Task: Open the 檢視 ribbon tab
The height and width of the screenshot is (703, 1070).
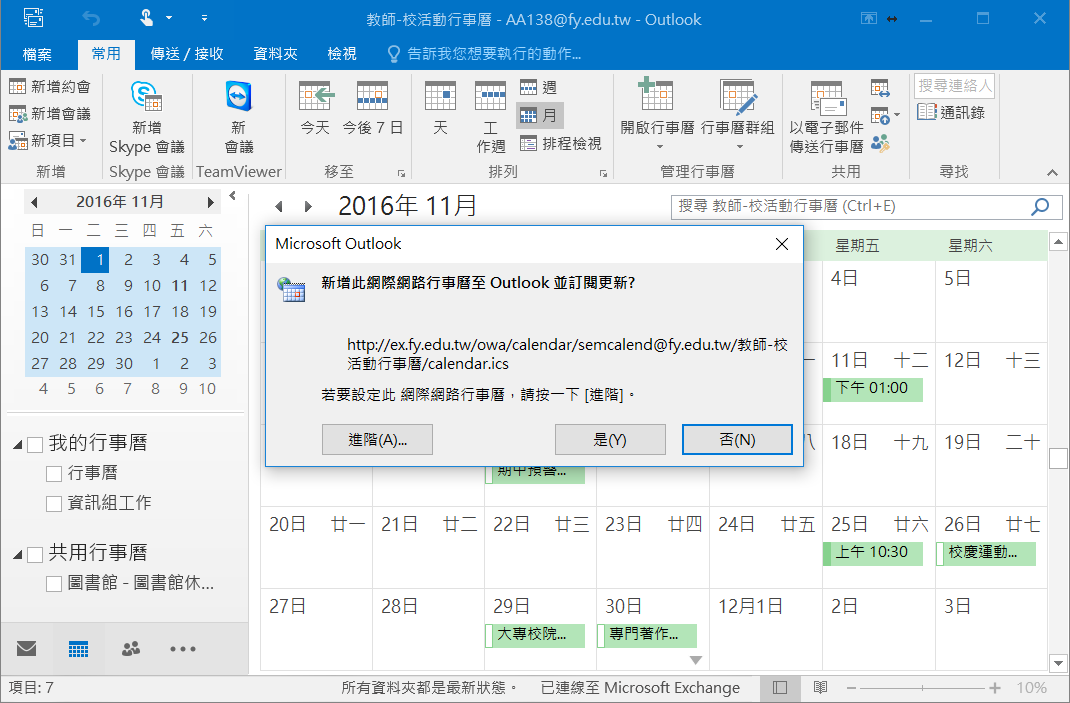Action: pyautogui.click(x=342, y=54)
